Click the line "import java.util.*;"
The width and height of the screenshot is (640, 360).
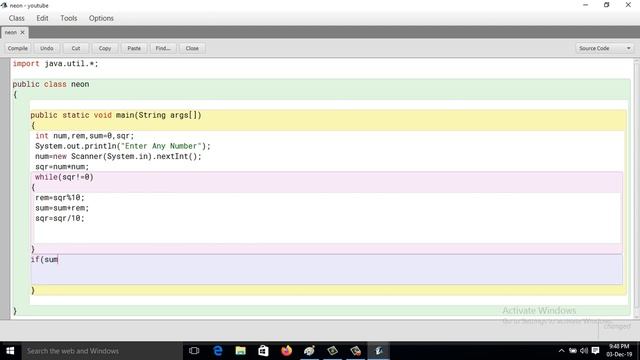pyautogui.click(x=56, y=64)
